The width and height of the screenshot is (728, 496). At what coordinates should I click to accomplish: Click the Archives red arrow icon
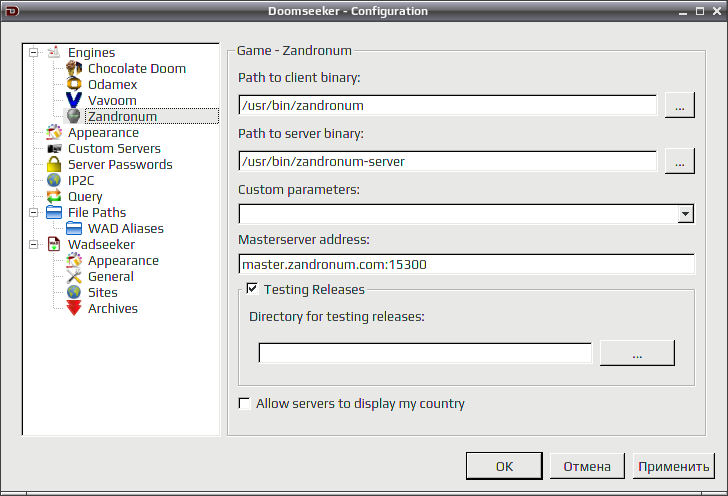tap(74, 308)
